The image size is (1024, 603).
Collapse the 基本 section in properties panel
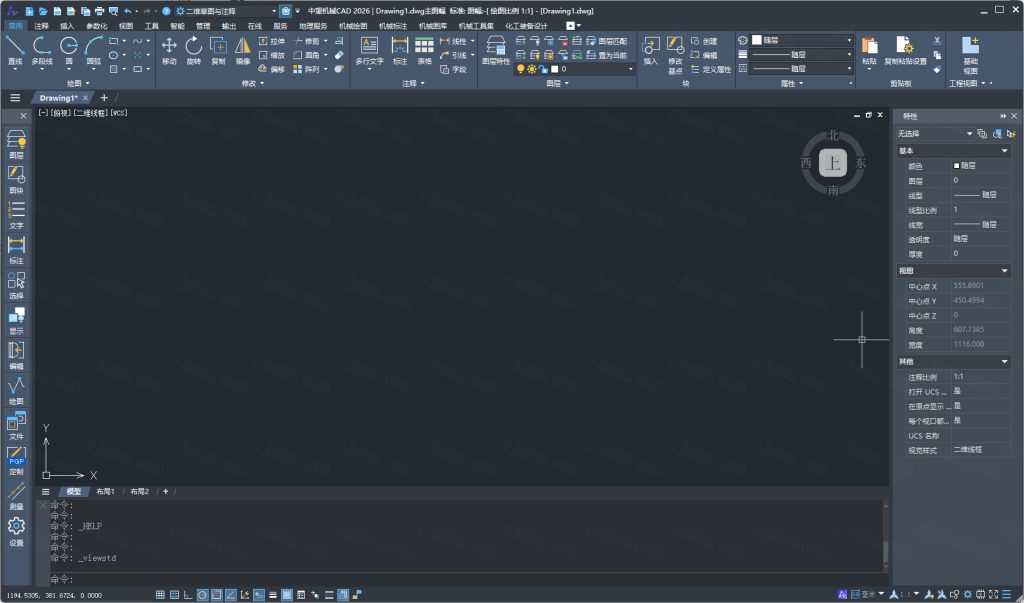(x=1004, y=151)
